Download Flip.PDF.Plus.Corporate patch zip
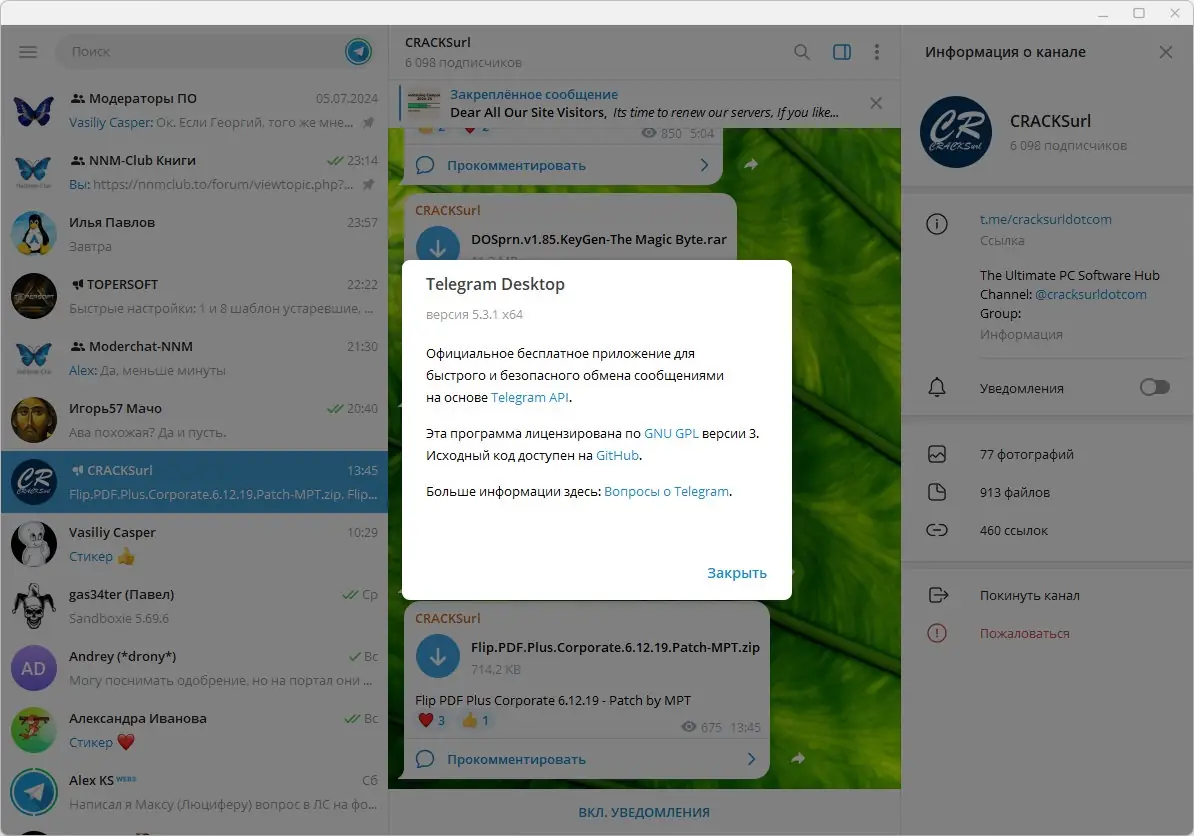This screenshot has height=836, width=1194. [438, 656]
